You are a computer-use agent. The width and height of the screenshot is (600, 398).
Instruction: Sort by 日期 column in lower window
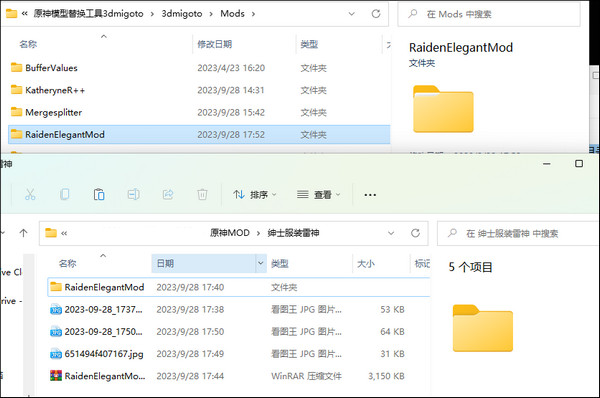click(x=165, y=263)
